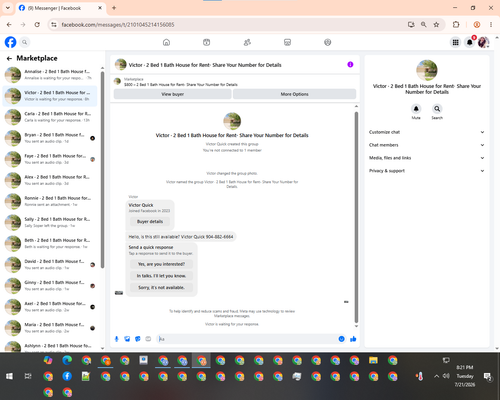Open the Windows notification center icon

488,376
